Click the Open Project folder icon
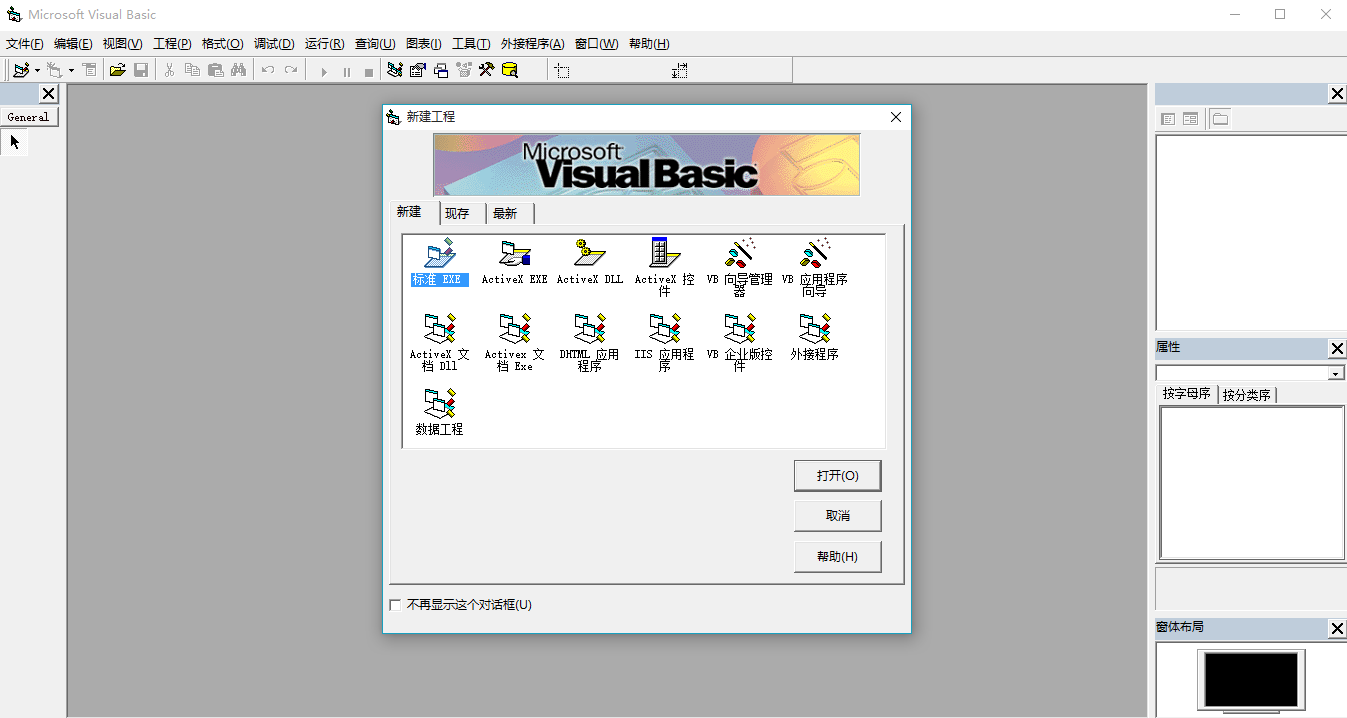1347x718 pixels. click(117, 70)
